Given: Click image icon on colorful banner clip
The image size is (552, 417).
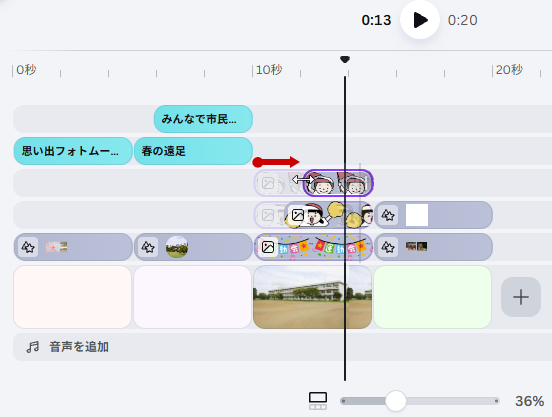Looking at the screenshot, I should pyautogui.click(x=268, y=247).
